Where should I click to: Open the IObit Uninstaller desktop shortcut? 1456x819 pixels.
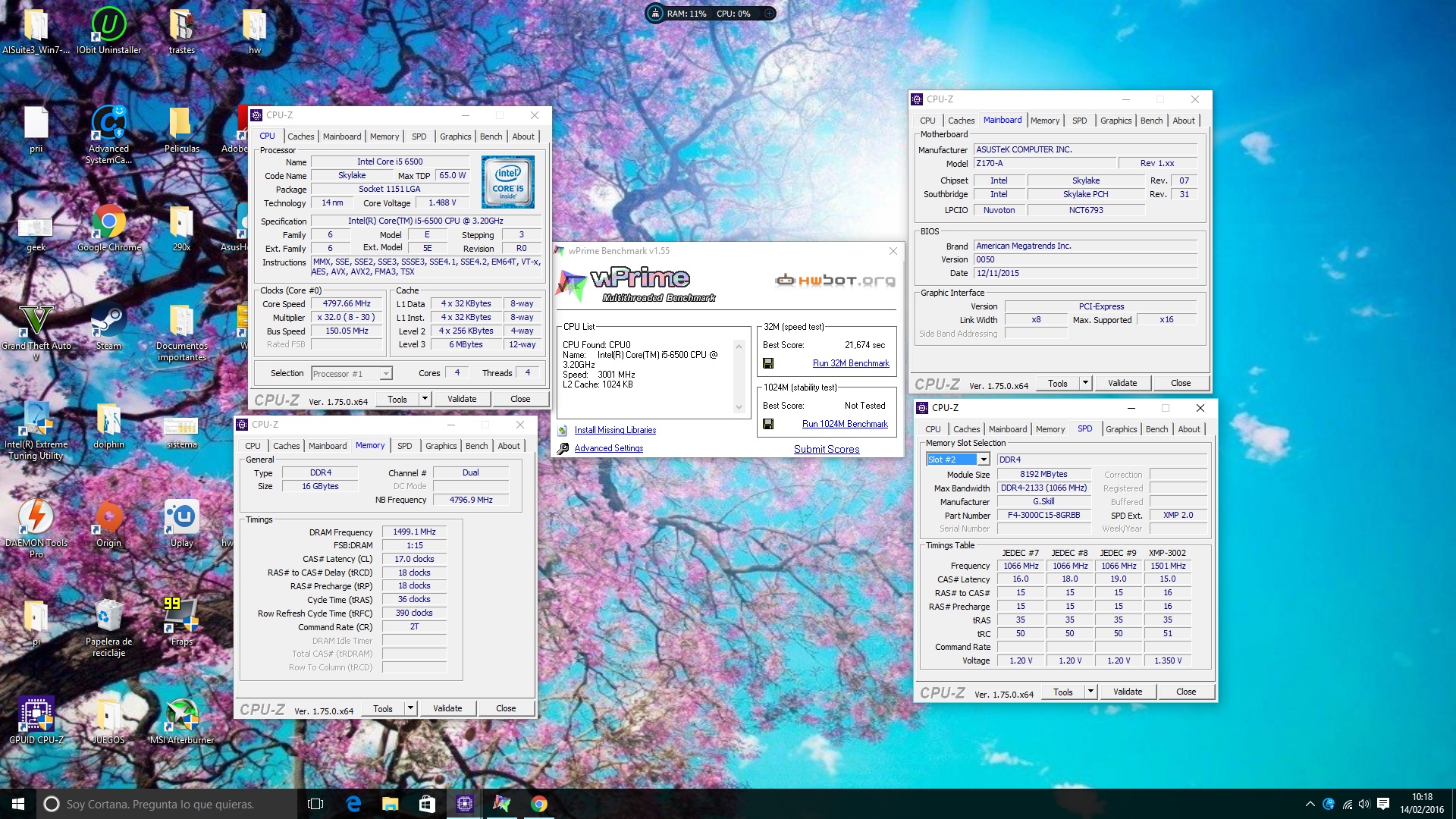(x=108, y=30)
